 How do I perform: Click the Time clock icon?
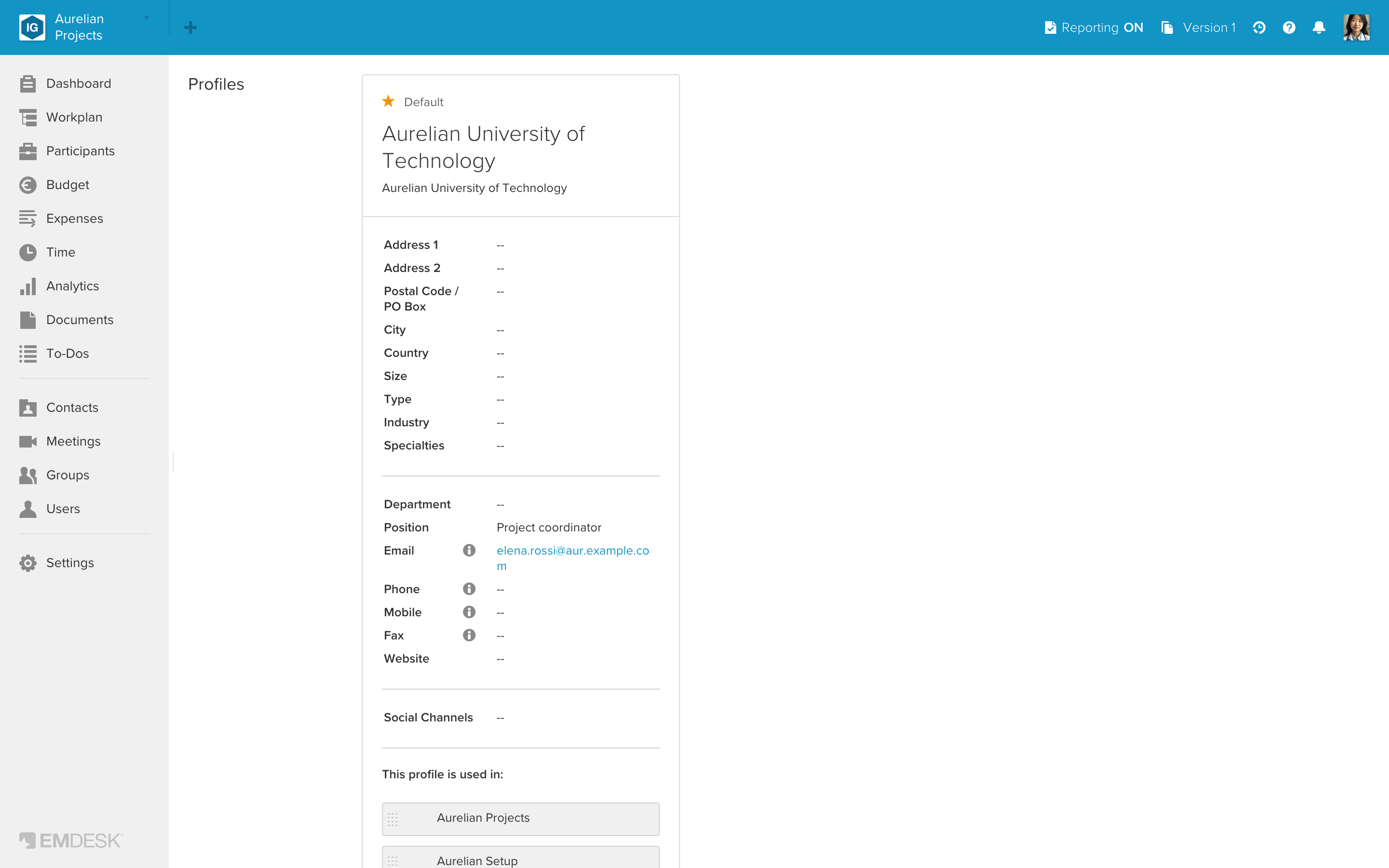27,253
